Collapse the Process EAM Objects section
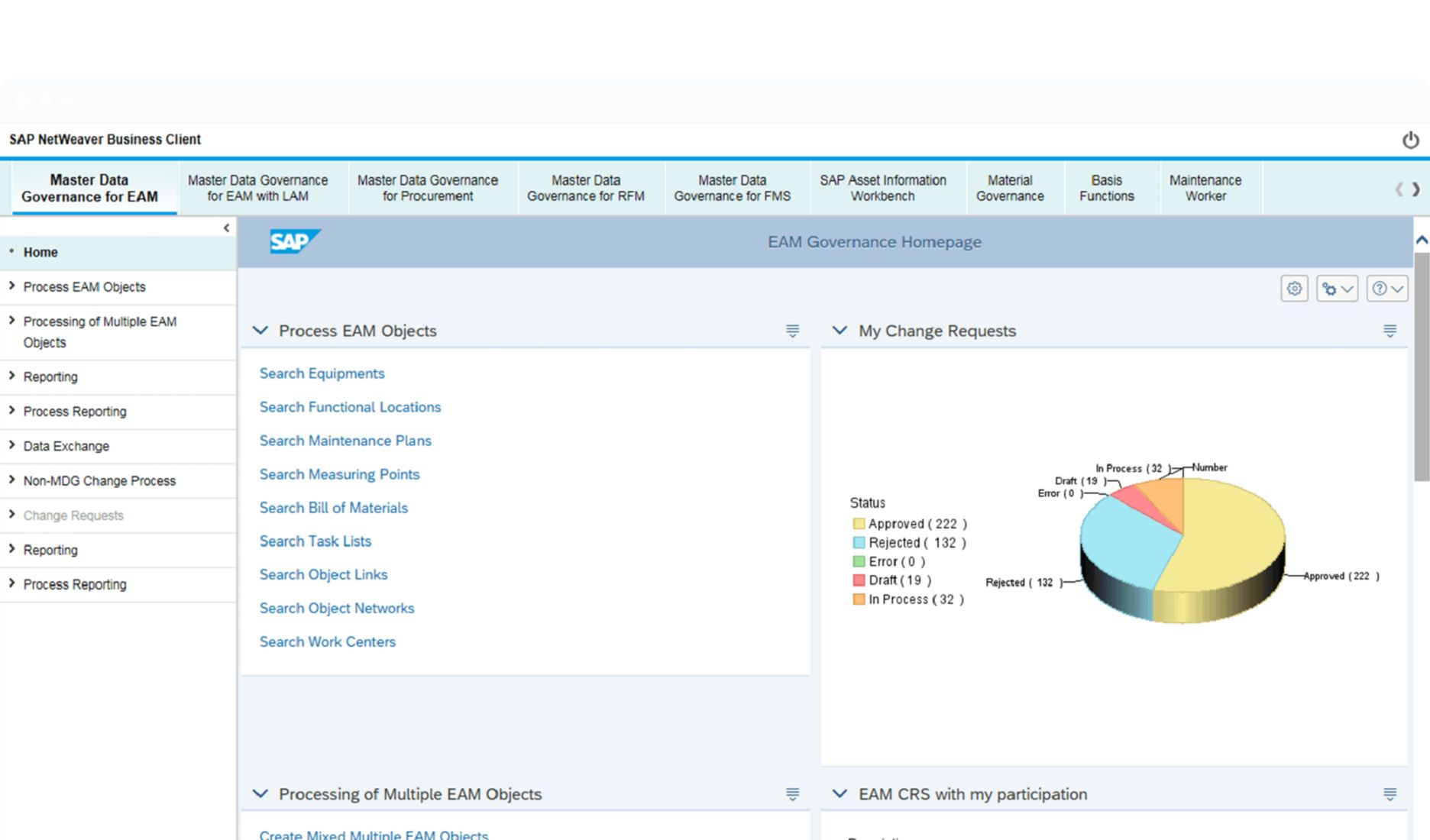This screenshot has width=1430, height=840. tap(260, 331)
